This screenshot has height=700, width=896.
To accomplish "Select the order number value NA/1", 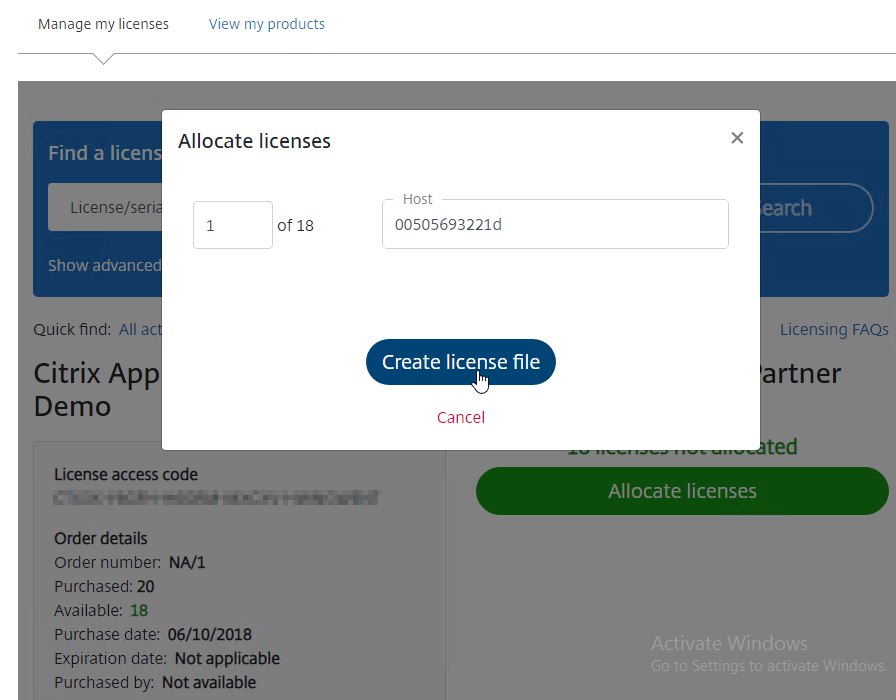I will [x=187, y=563].
